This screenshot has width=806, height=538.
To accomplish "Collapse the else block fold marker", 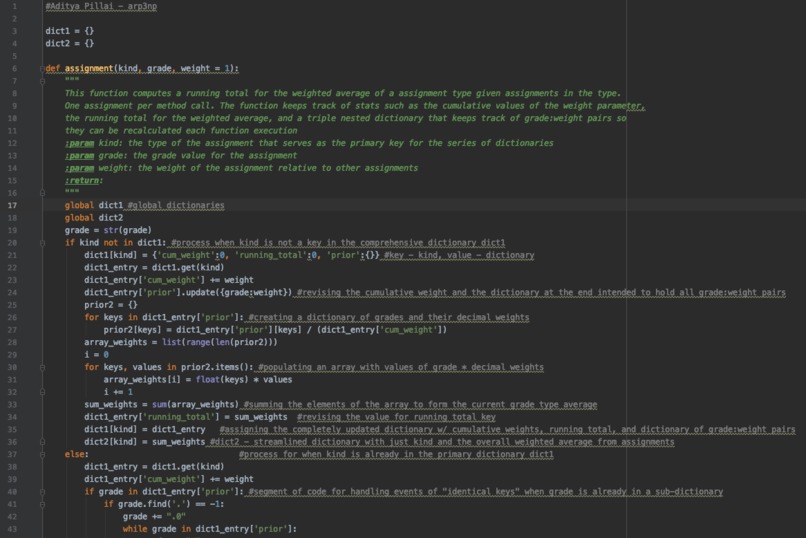I will pos(43,454).
